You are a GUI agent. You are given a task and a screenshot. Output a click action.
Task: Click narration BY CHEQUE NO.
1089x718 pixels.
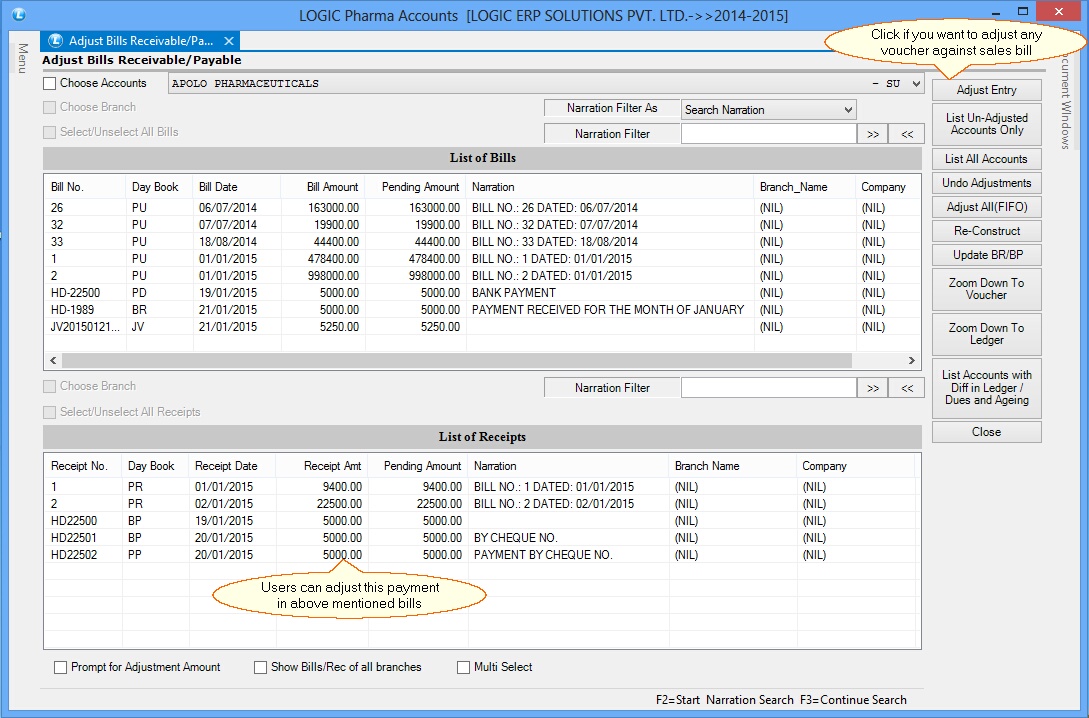(x=515, y=538)
